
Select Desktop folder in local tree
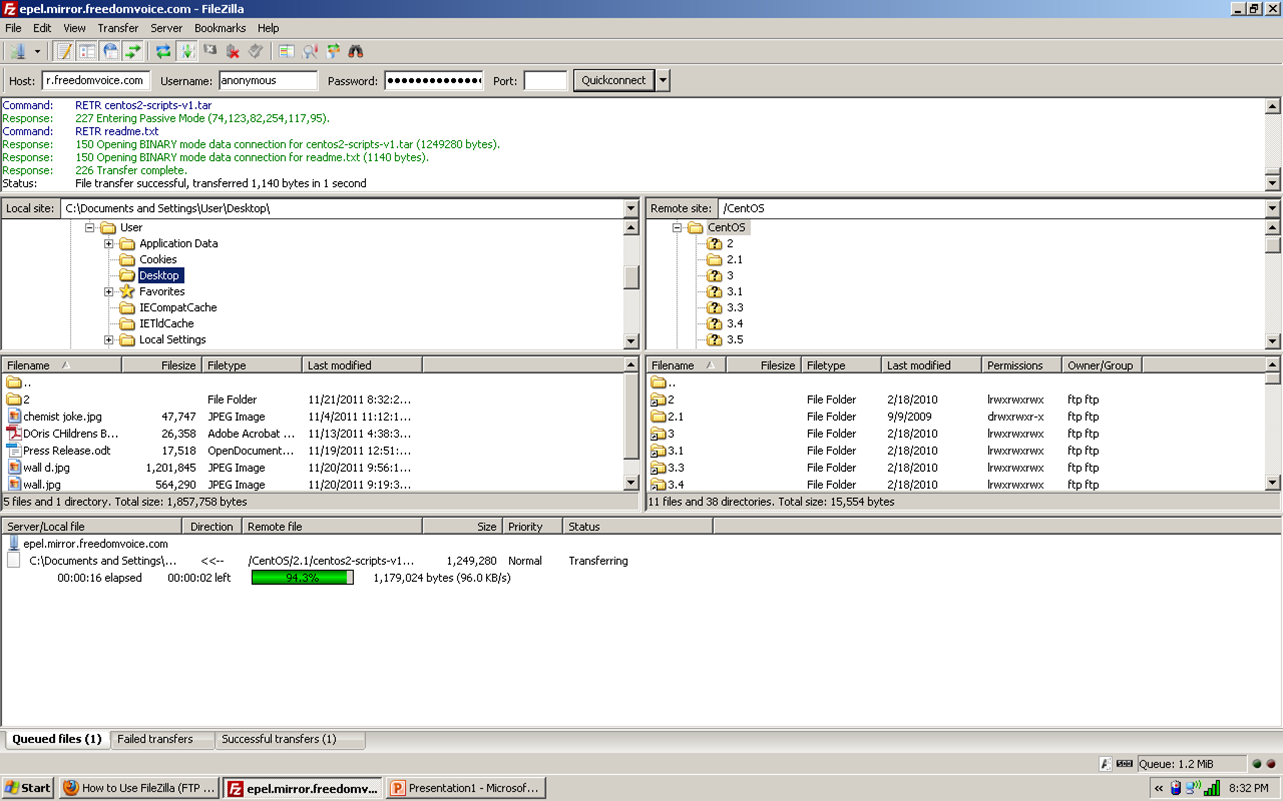(160, 275)
